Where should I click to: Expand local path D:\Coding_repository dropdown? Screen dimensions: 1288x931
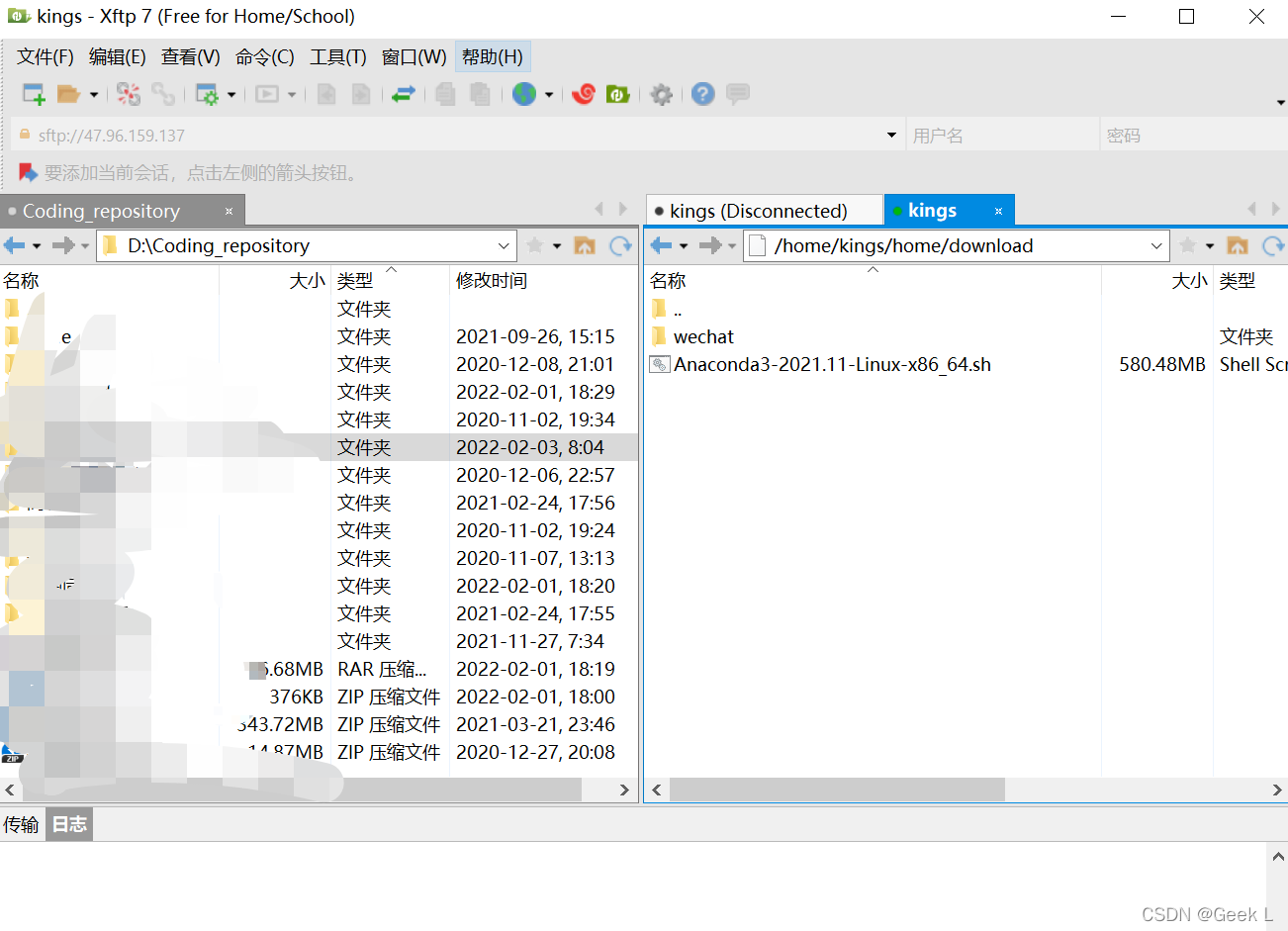504,245
